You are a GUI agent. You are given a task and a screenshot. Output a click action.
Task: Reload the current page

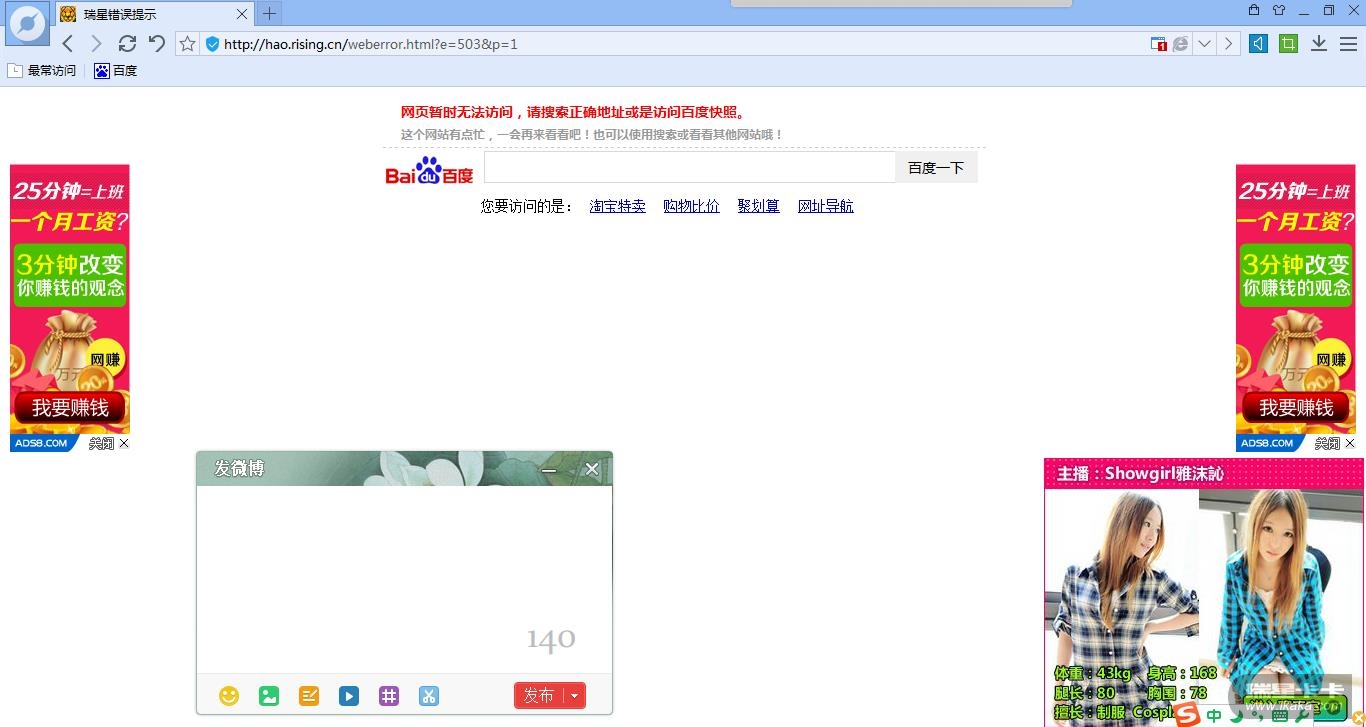click(x=127, y=43)
